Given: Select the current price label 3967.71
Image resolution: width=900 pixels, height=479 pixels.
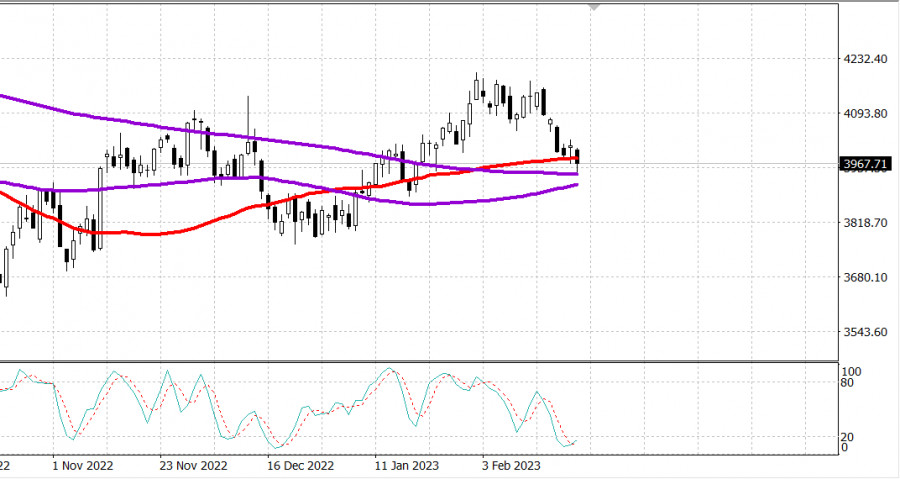Looking at the screenshot, I should pos(866,163).
